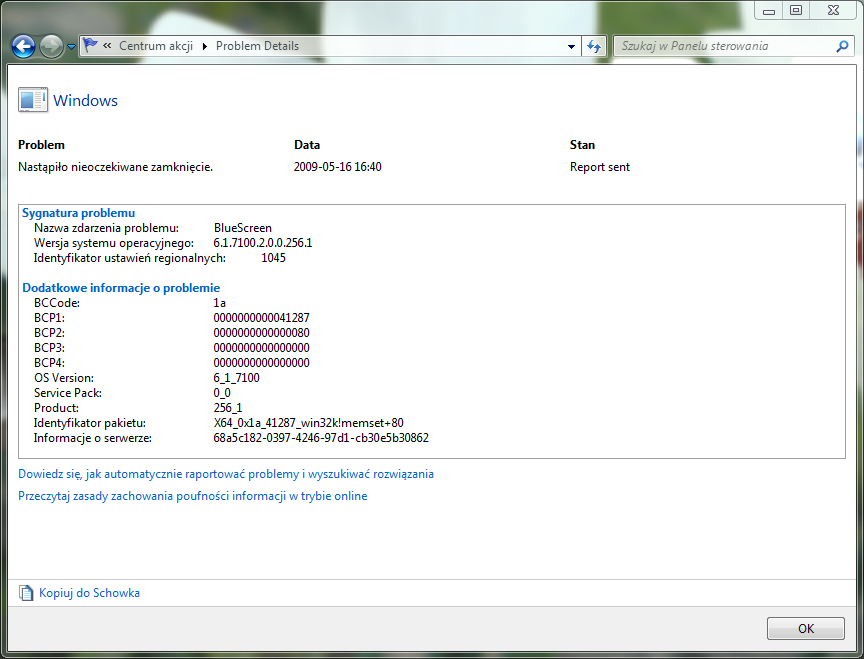Screen dimensions: 864x659
Task: Open link about automatic problem reporting
Action: click(x=226, y=474)
